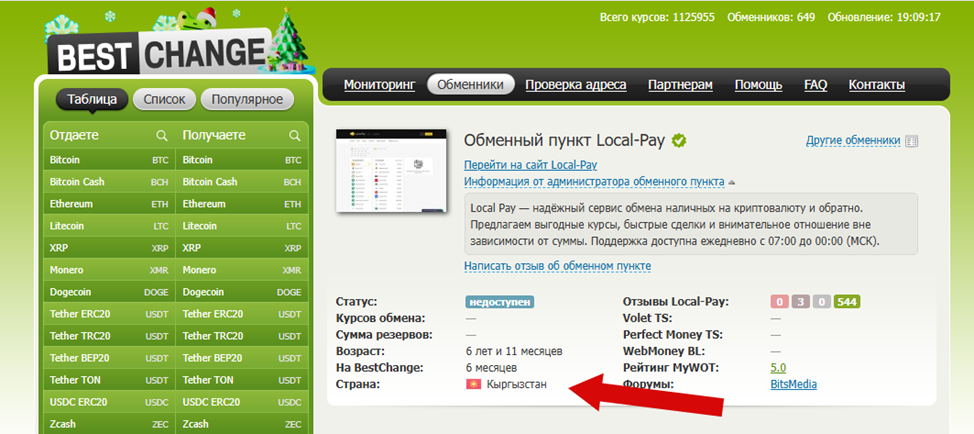The width and height of the screenshot is (974, 434).
Task: Select XRP in the Получаете column
Action: pos(242,248)
